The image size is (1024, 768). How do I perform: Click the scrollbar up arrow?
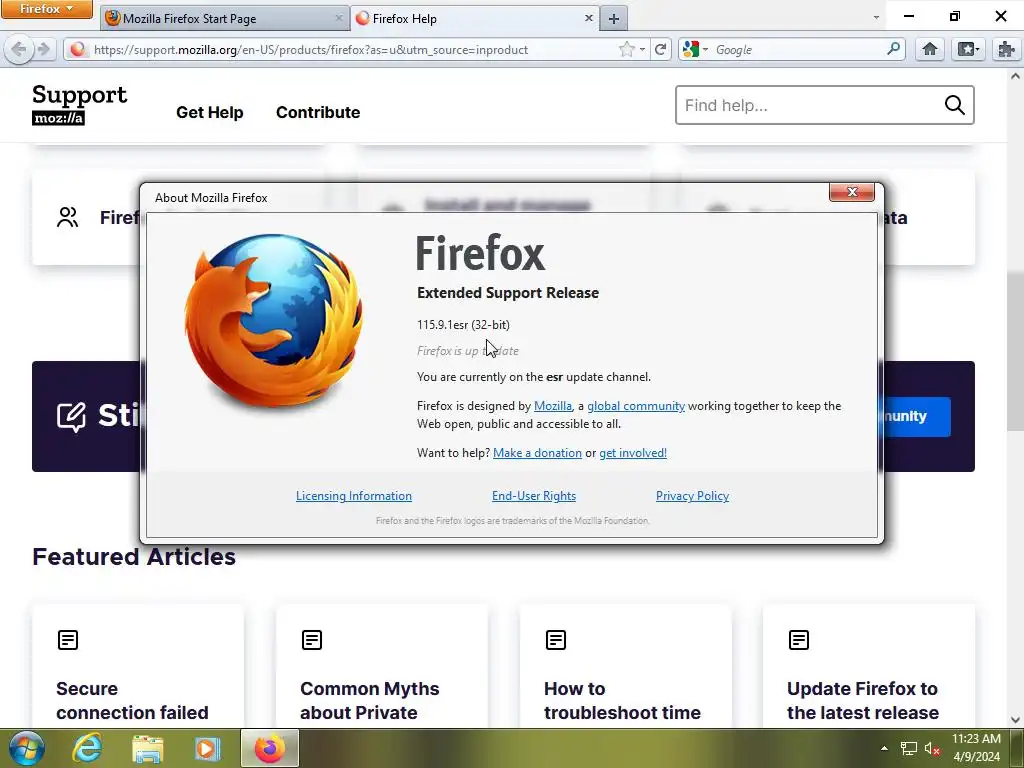[x=1016, y=76]
